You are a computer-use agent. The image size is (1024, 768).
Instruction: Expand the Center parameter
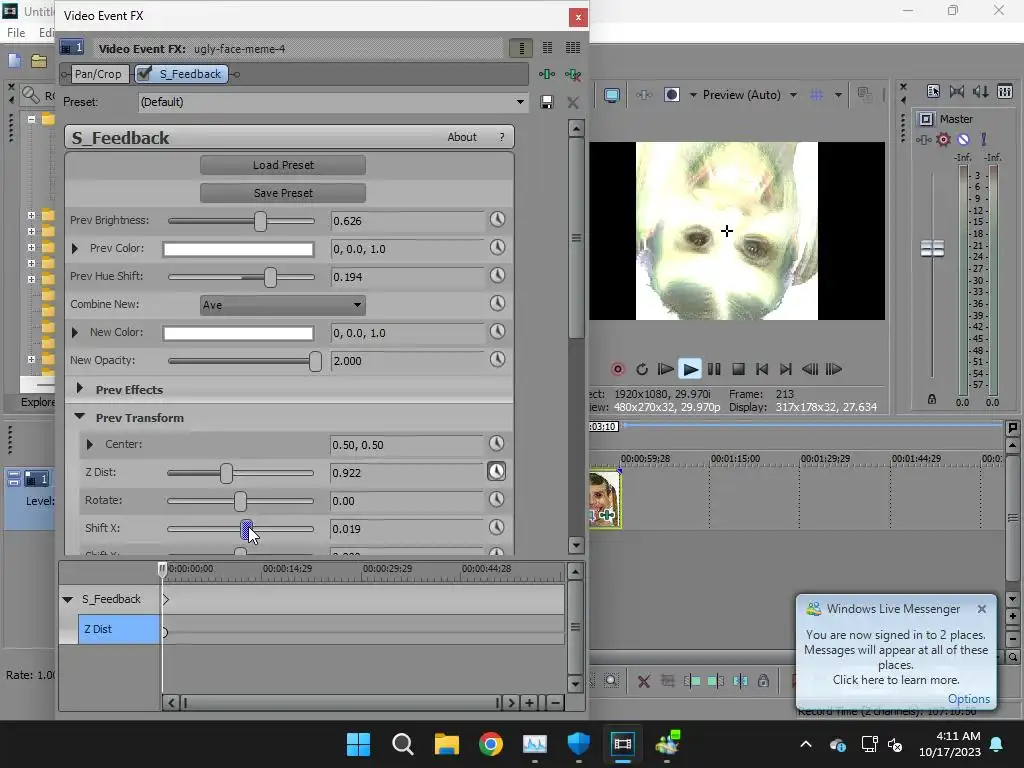pyautogui.click(x=90, y=444)
